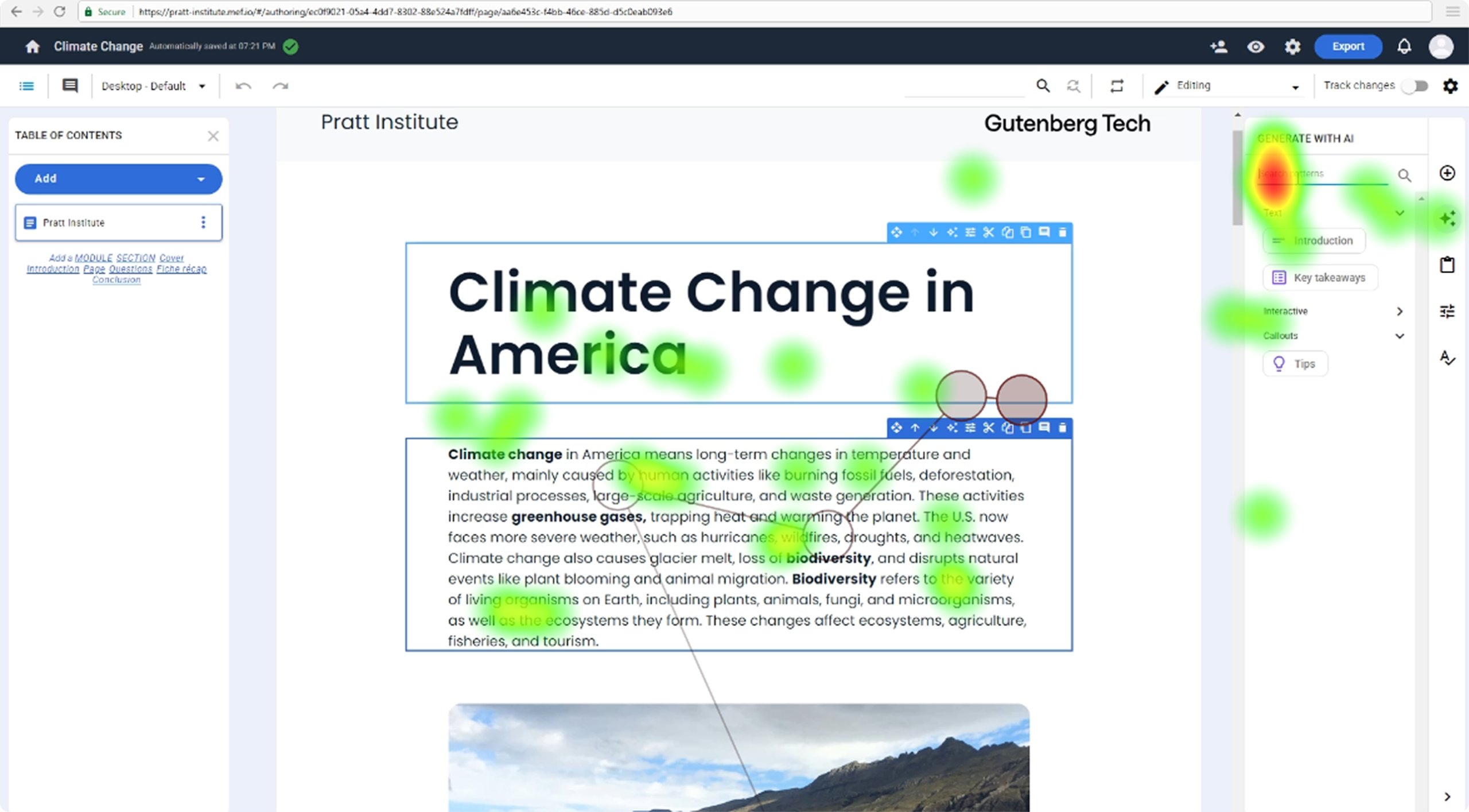Screen dimensions: 1469x812
Task: Click the undo arrow
Action: point(243,86)
